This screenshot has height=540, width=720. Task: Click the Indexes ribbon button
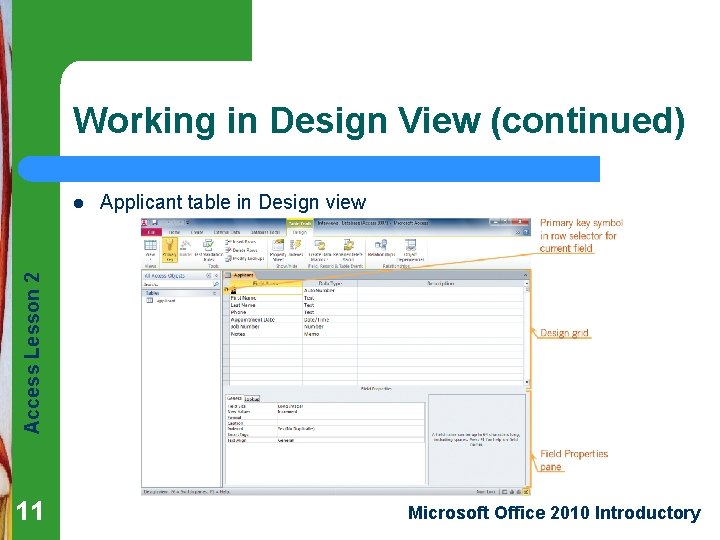(296, 248)
